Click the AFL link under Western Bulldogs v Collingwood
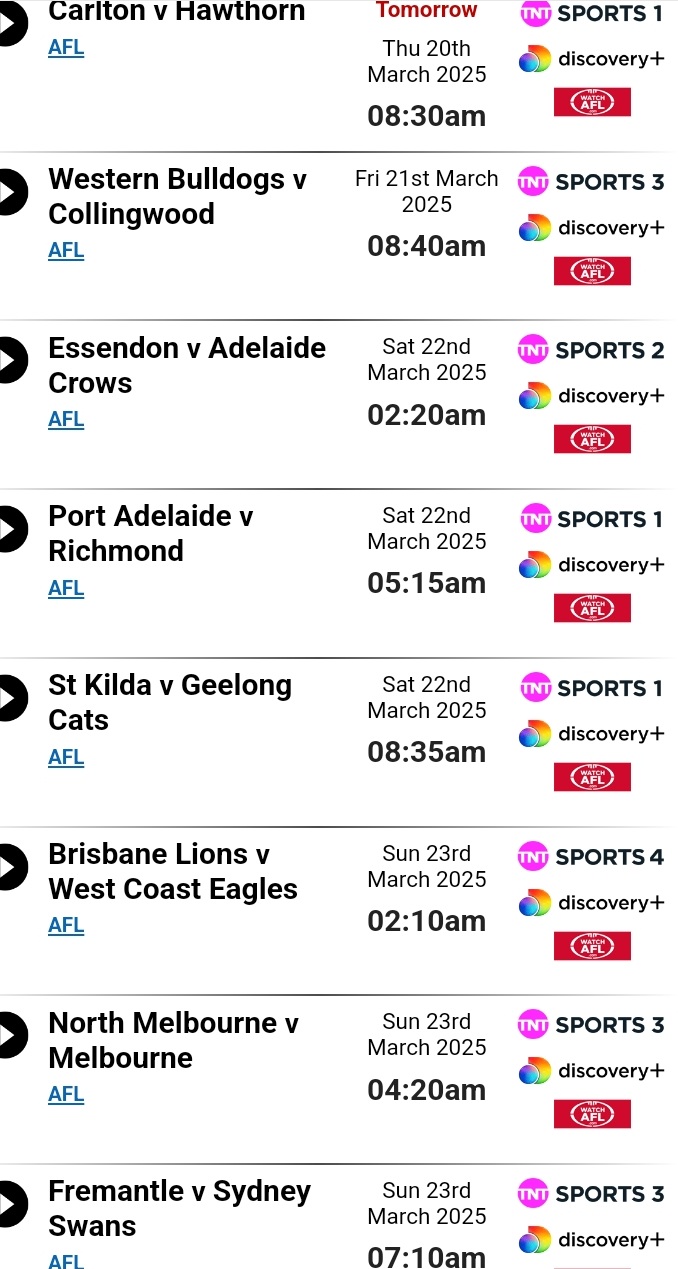This screenshot has width=678, height=1269. (x=66, y=250)
